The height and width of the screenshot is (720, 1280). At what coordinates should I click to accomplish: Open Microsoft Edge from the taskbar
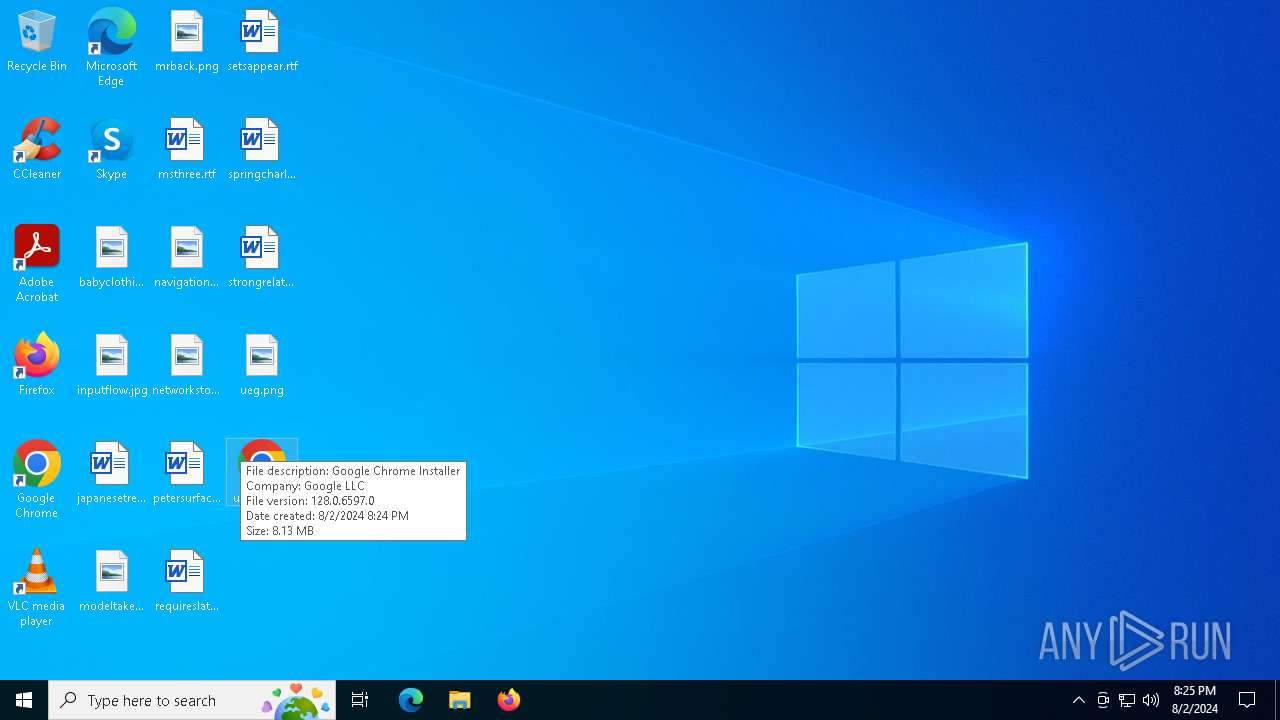point(411,700)
